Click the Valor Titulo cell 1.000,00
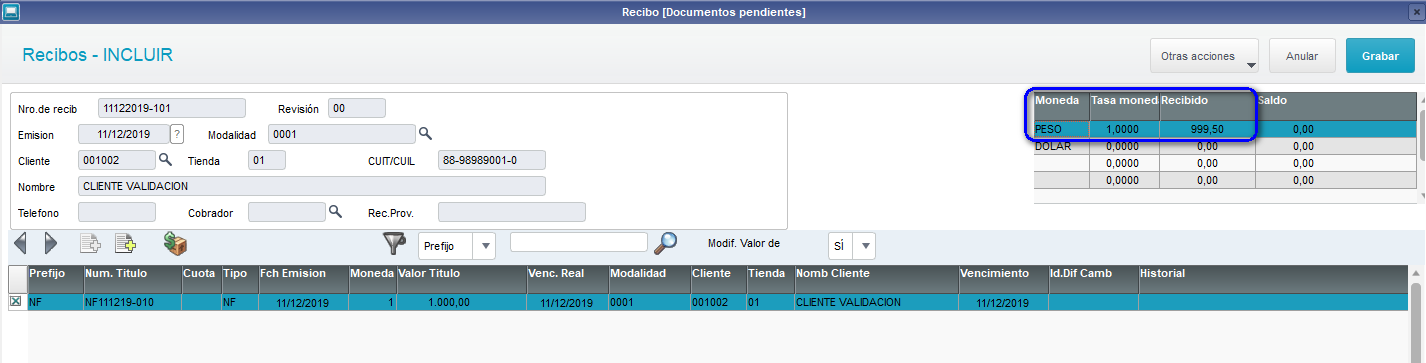This screenshot has height=363, width=1426. tap(461, 302)
